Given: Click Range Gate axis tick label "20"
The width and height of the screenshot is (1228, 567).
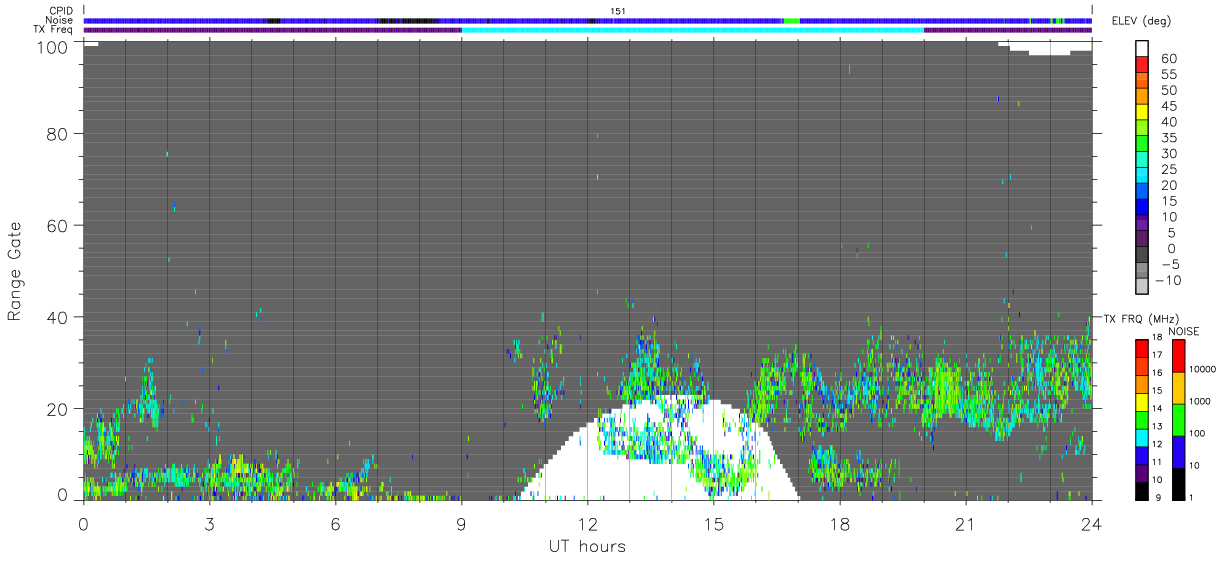Looking at the screenshot, I should (56, 409).
